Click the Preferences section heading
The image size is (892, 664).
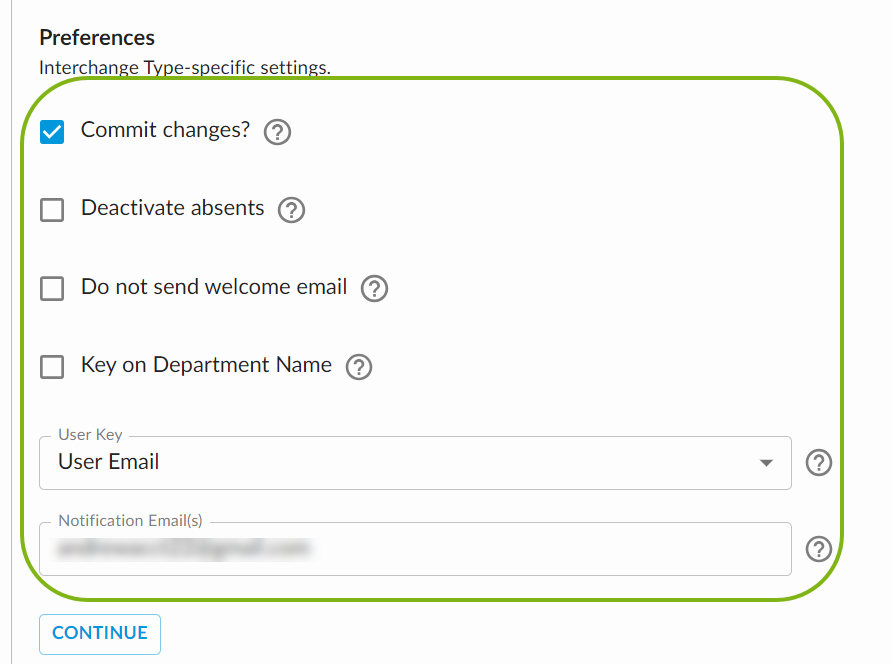point(97,38)
